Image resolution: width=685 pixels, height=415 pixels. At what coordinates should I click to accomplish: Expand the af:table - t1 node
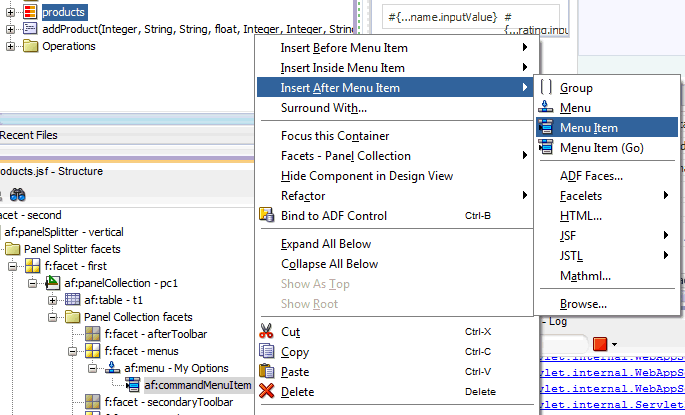click(52, 300)
